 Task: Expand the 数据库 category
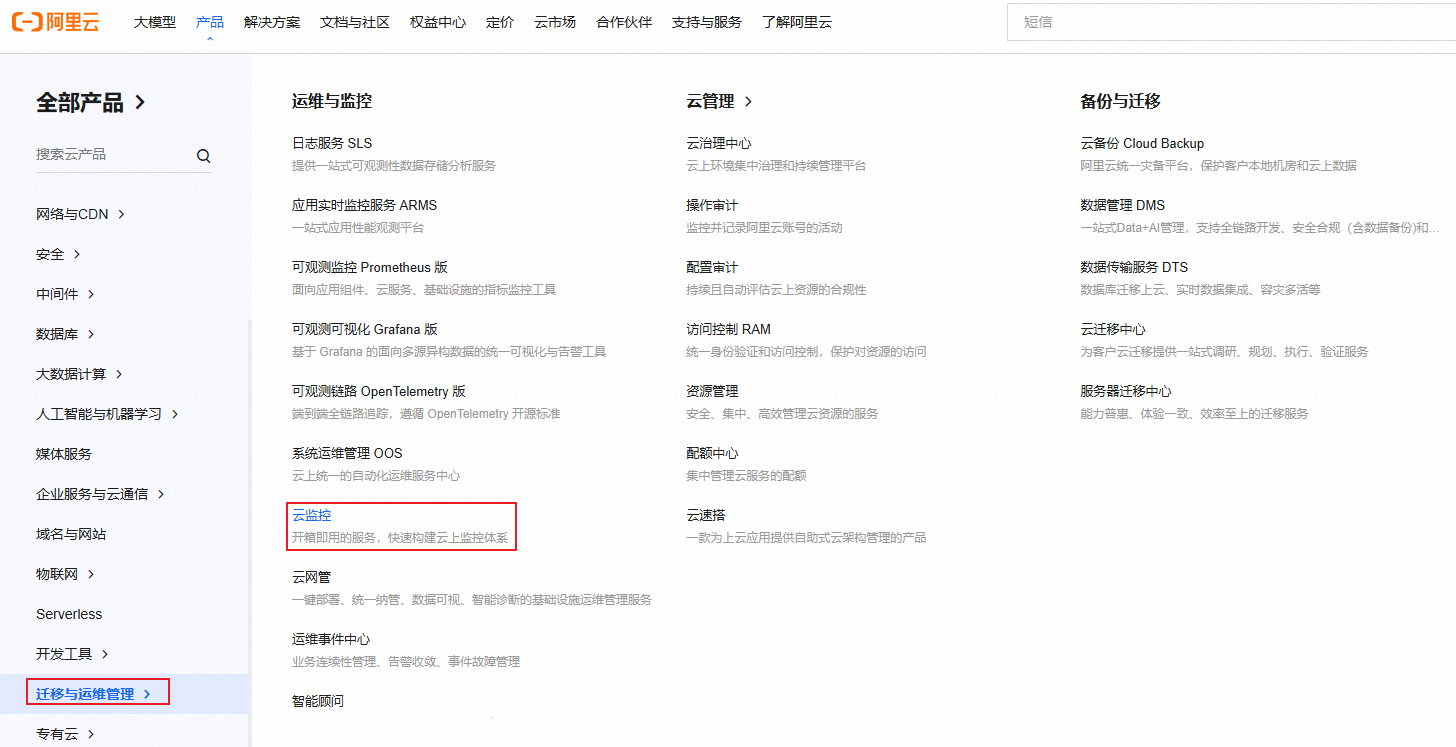pos(65,334)
